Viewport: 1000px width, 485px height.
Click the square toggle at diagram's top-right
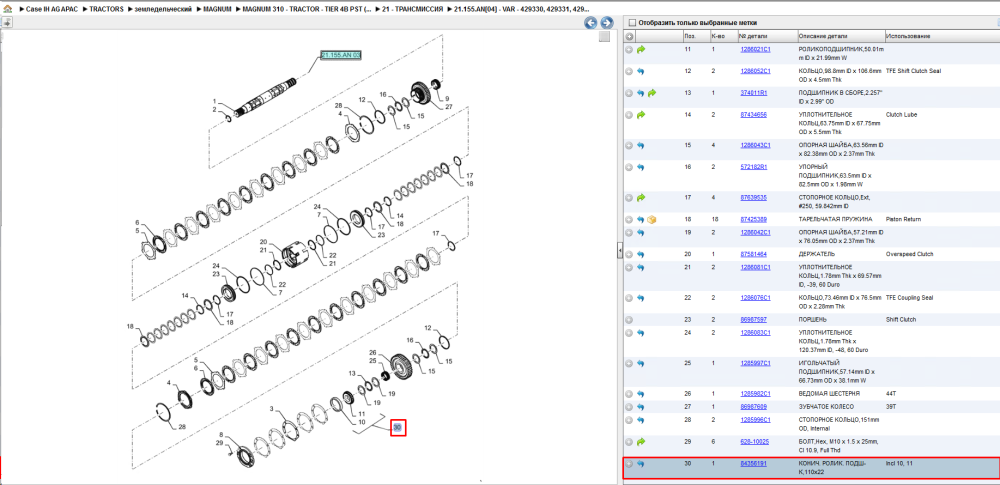(604, 37)
